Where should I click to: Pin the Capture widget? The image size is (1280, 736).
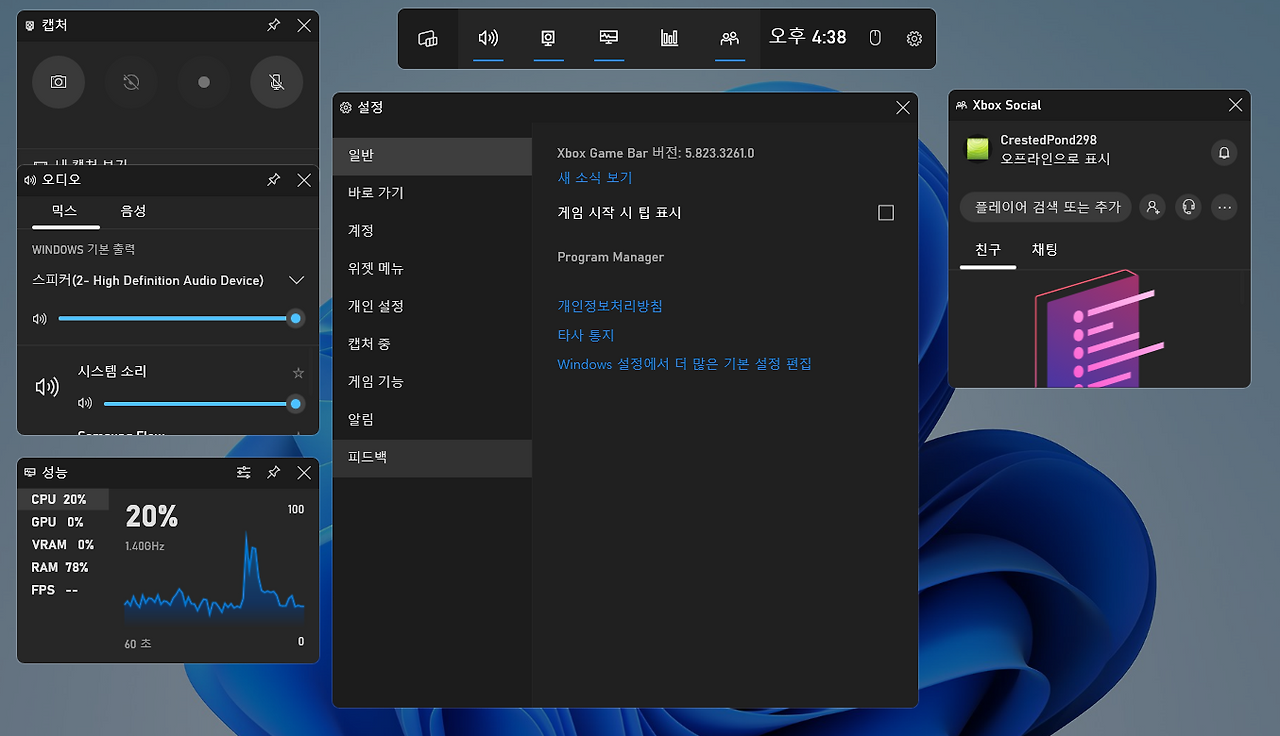point(274,25)
